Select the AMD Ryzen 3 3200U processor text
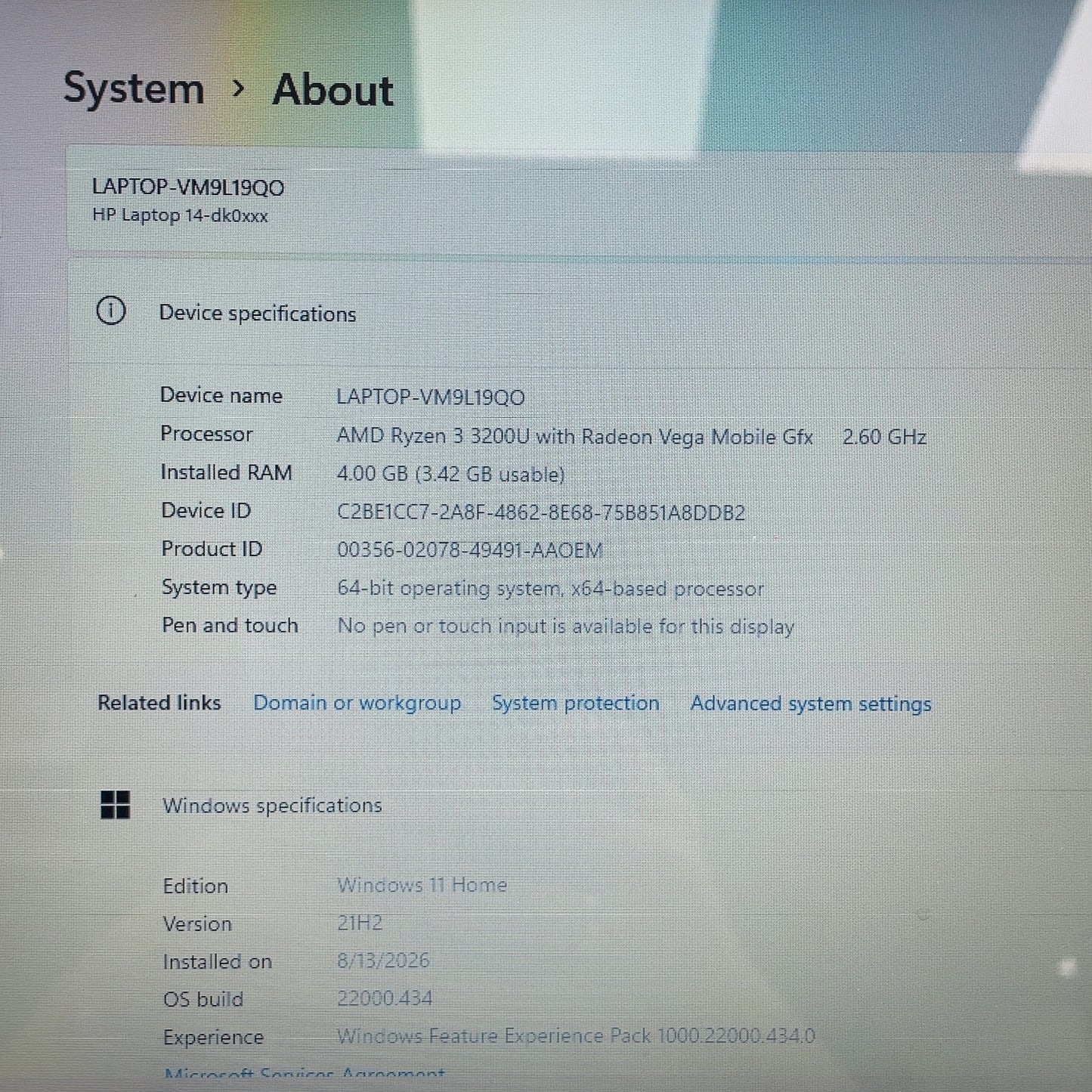Screen dimensions: 1092x1092 click(574, 437)
